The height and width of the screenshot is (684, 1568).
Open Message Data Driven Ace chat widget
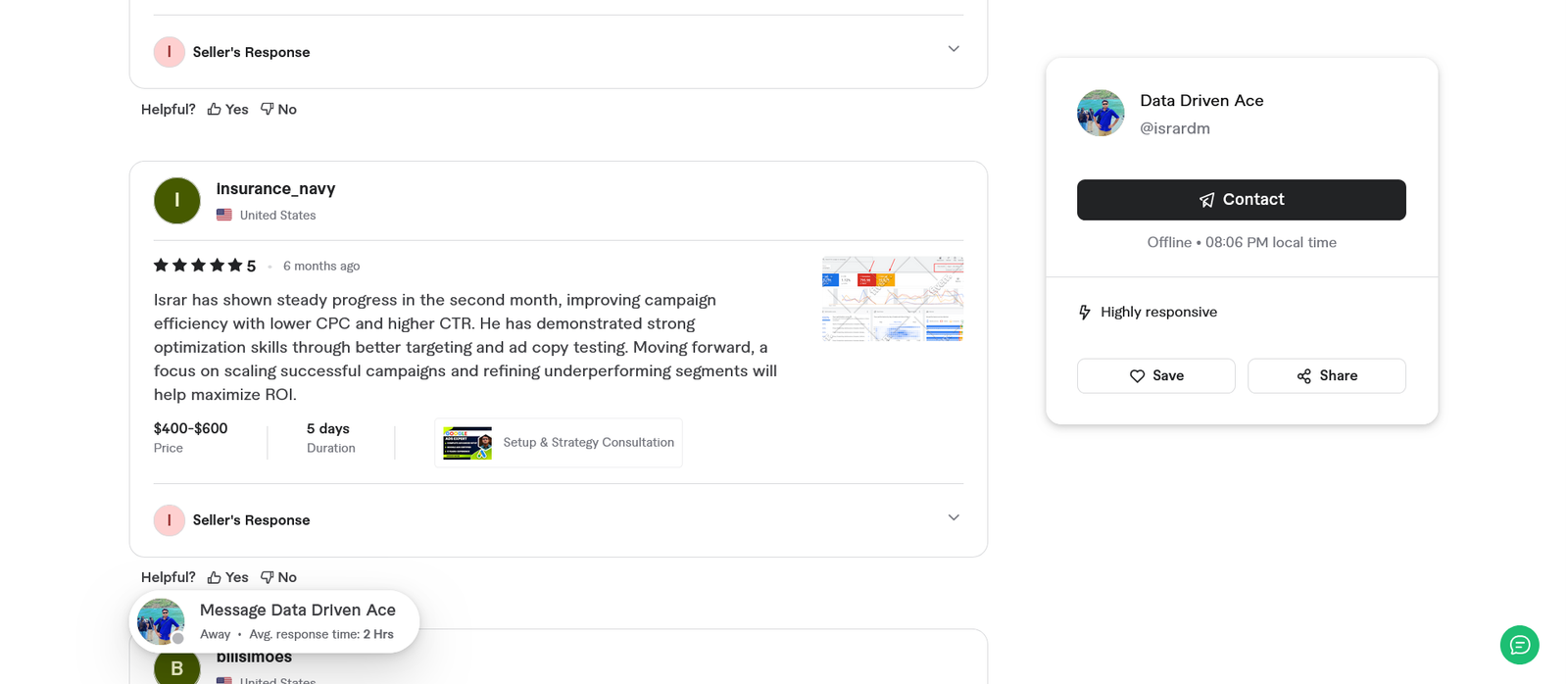[272, 620]
